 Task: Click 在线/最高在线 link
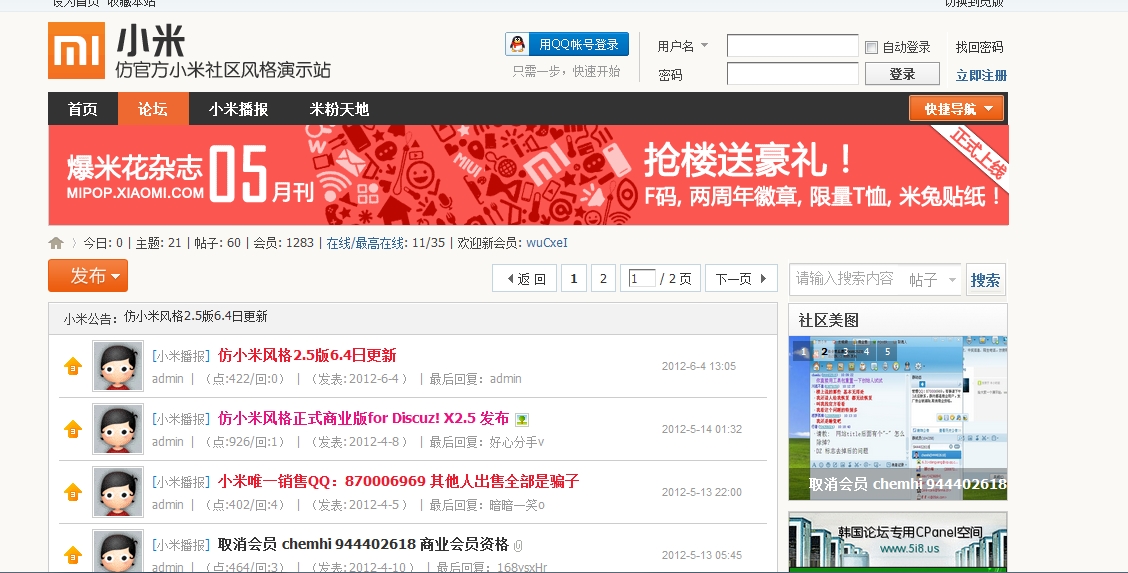(x=367, y=243)
